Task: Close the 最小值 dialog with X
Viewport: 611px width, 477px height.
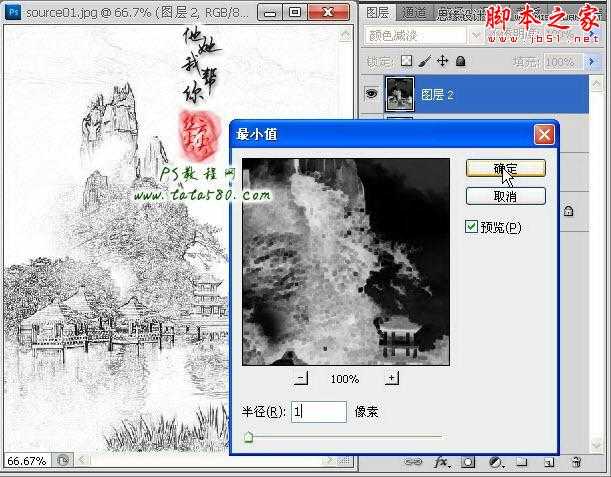Action: [544, 135]
